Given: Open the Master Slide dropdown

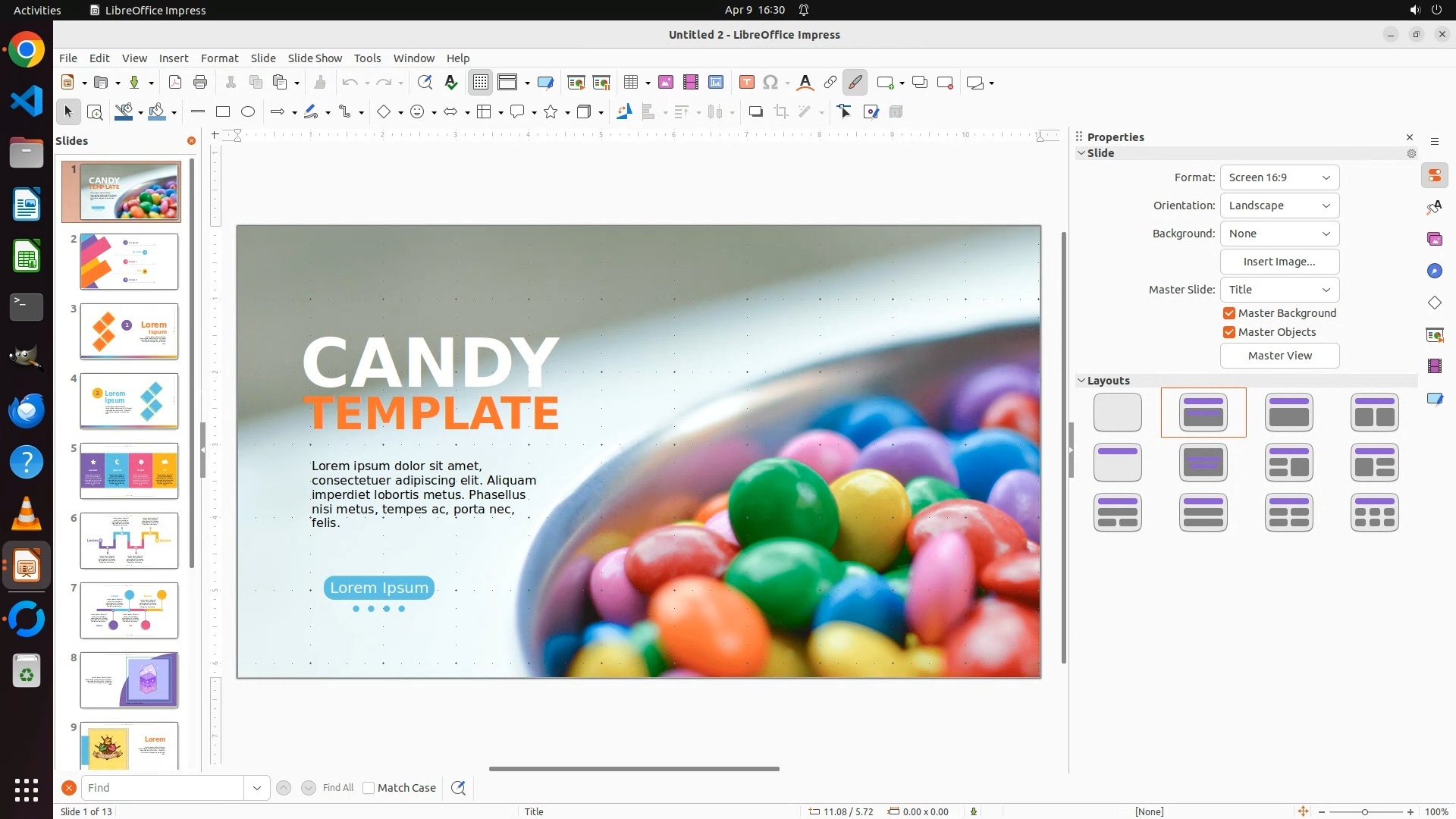Looking at the screenshot, I should coord(1279,290).
